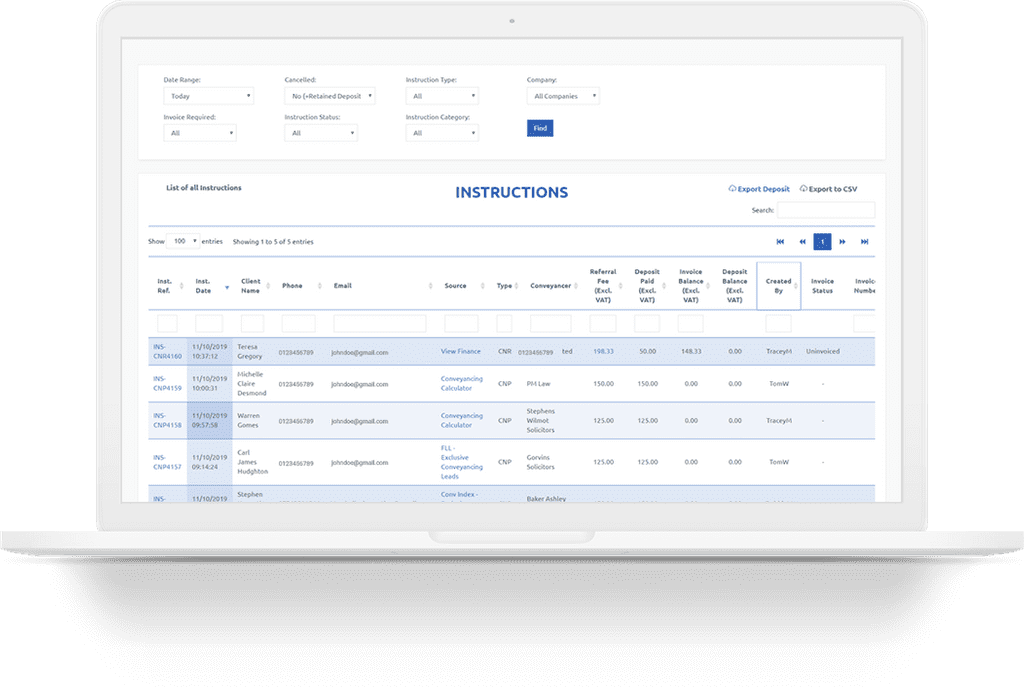Select page 1 in pagination
Screen dimensions: 1024x687
822,242
